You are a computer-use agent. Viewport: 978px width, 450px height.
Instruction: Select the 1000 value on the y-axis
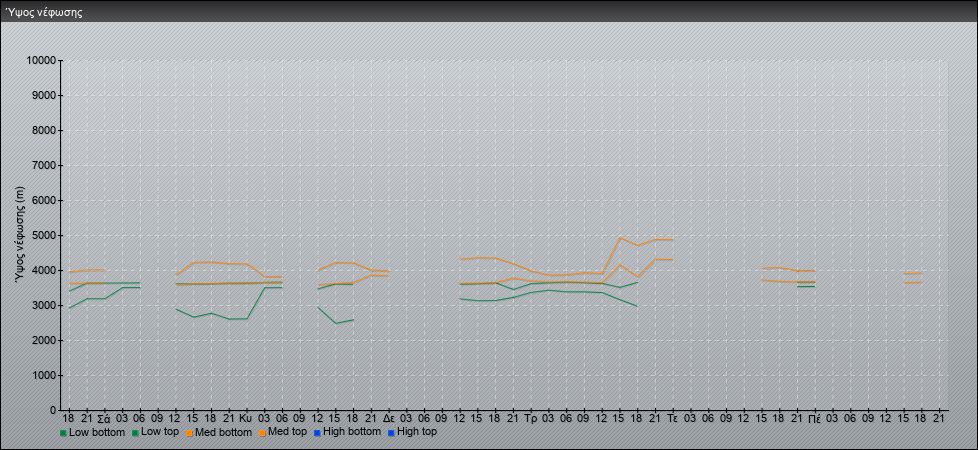(44, 375)
